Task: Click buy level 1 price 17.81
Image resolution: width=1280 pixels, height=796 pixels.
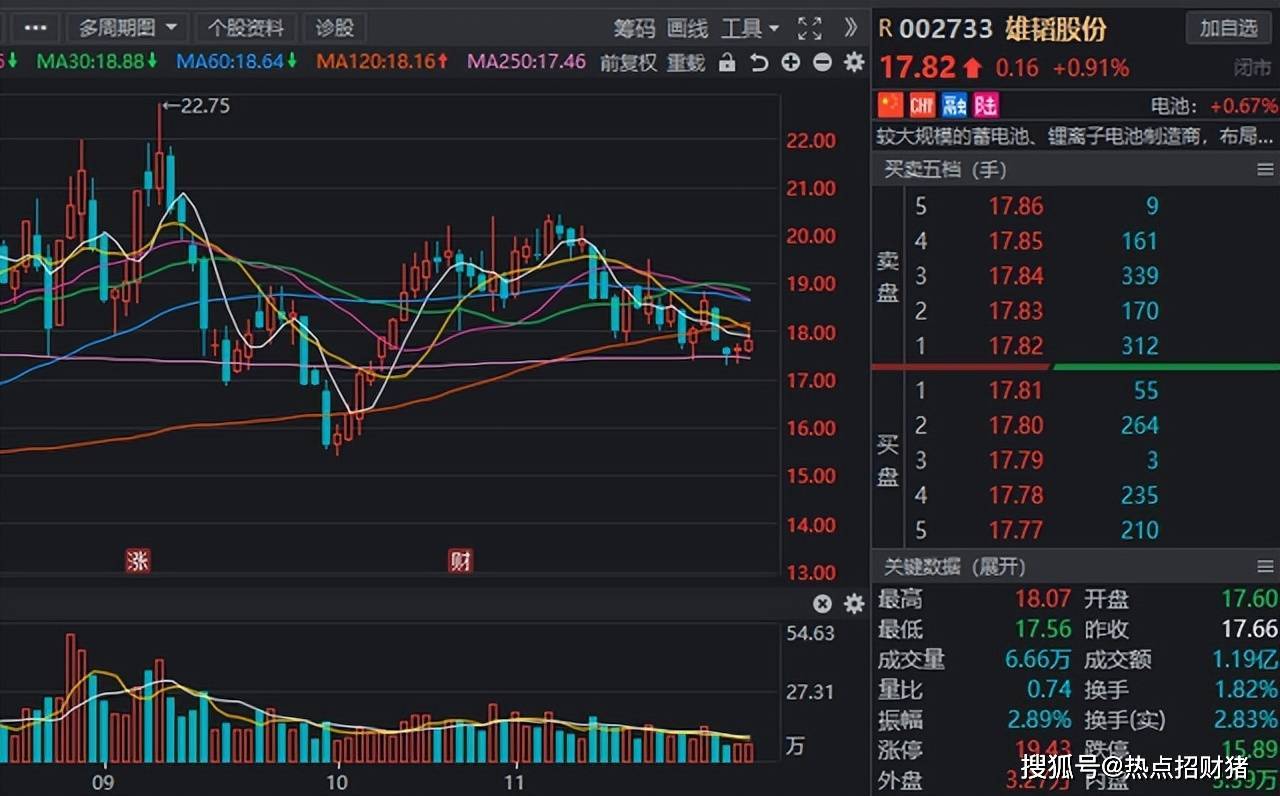Action: 1016,391
